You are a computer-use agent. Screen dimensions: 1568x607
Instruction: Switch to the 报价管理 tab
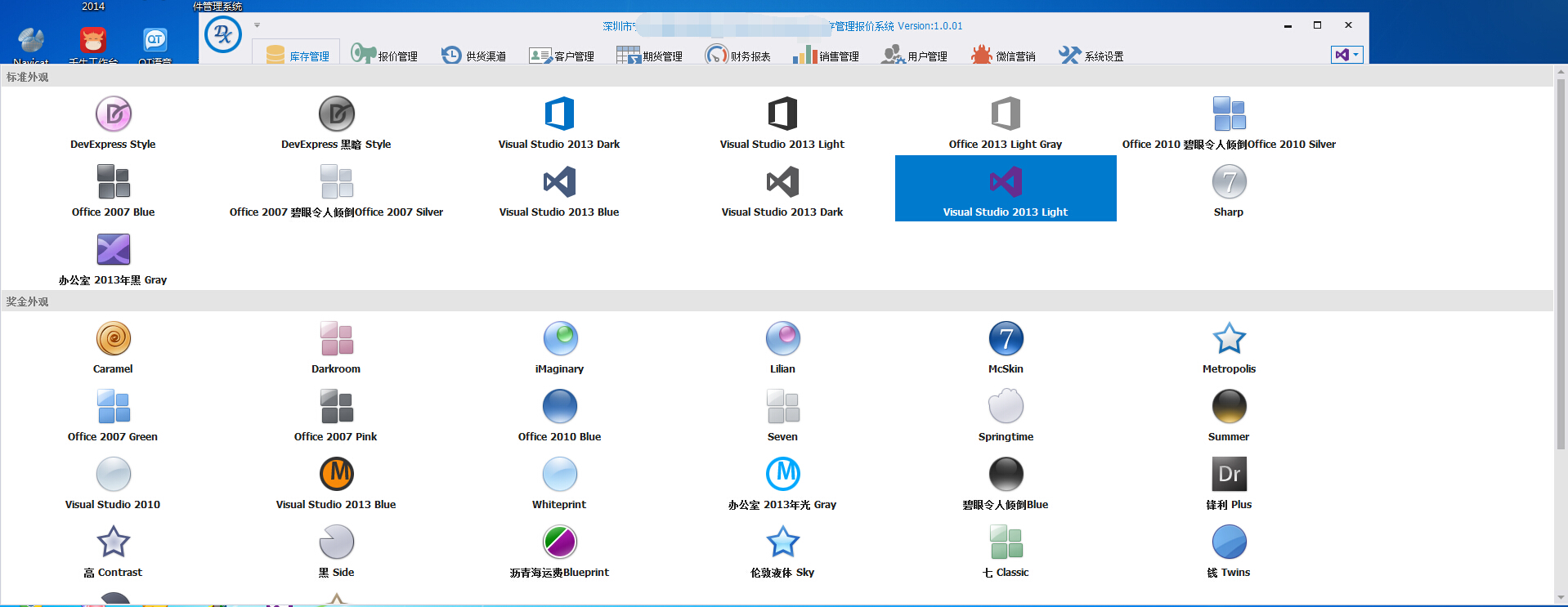[x=384, y=56]
